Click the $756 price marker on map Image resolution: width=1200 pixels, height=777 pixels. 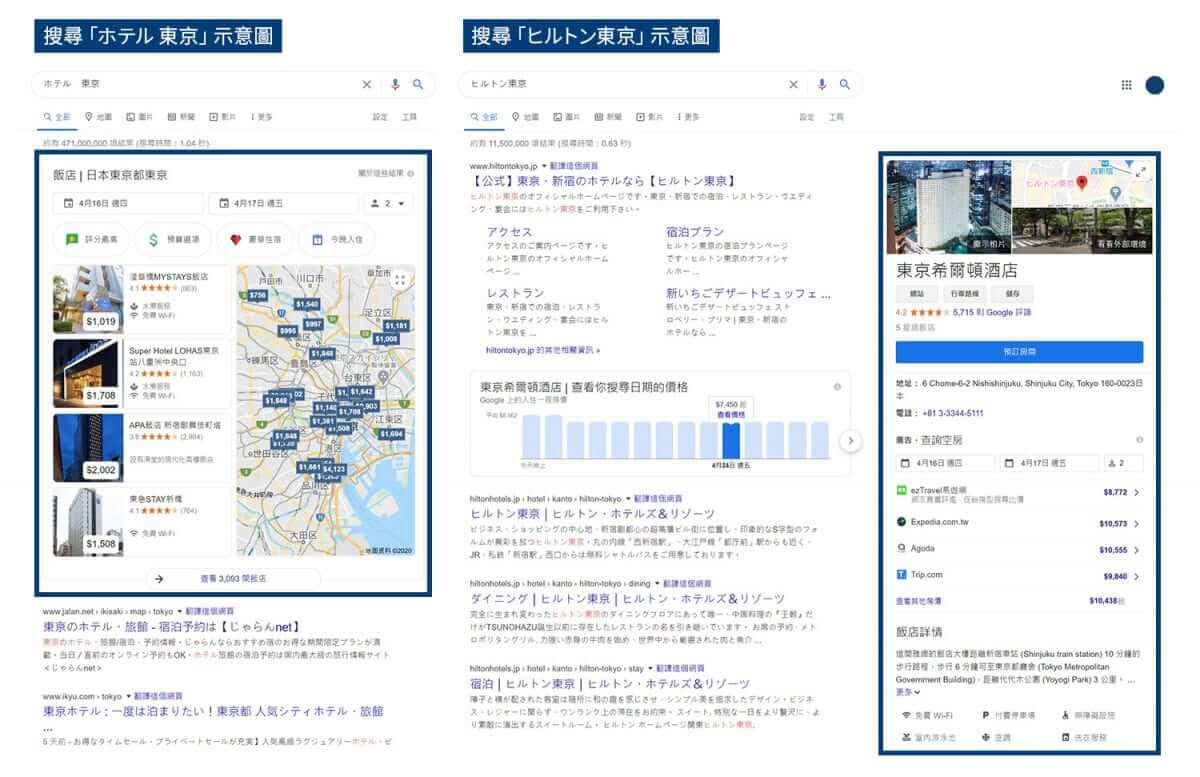coord(258,296)
